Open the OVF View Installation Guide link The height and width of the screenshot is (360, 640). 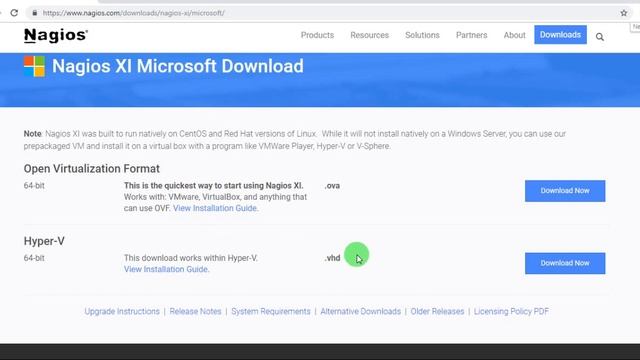pyautogui.click(x=215, y=208)
